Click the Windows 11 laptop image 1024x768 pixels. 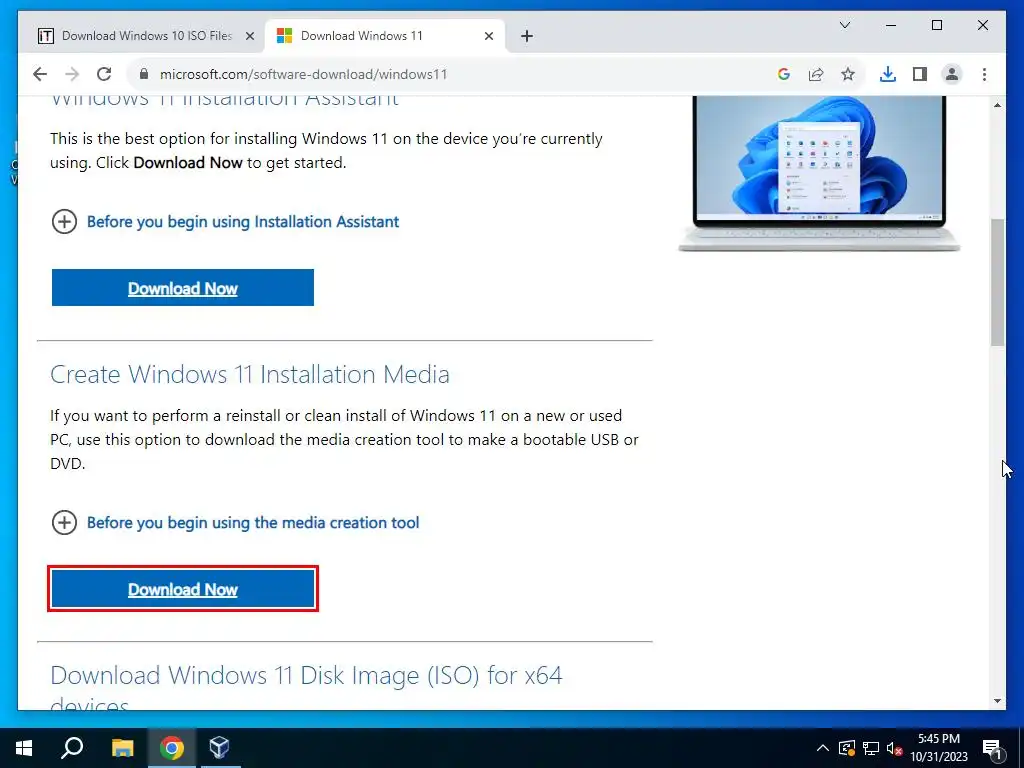tap(819, 174)
